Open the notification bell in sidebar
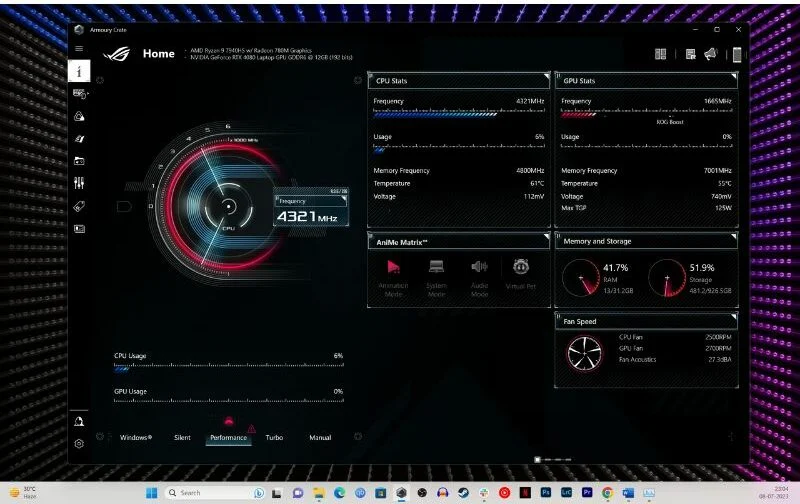800x504 pixels. point(79,421)
